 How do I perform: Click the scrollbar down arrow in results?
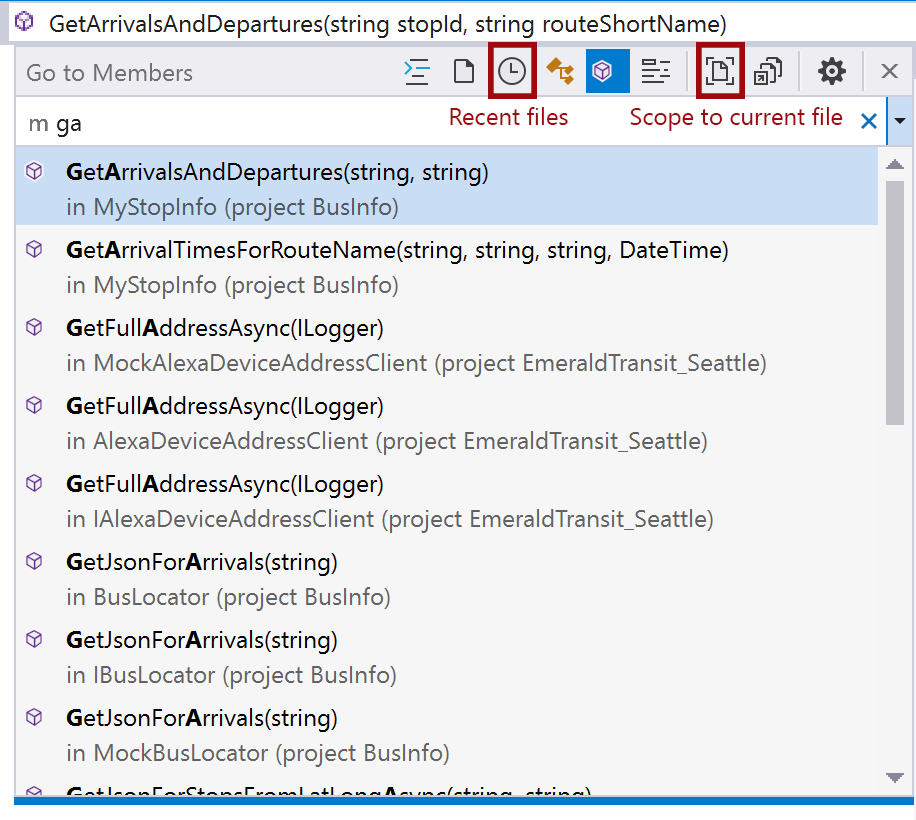coord(895,777)
